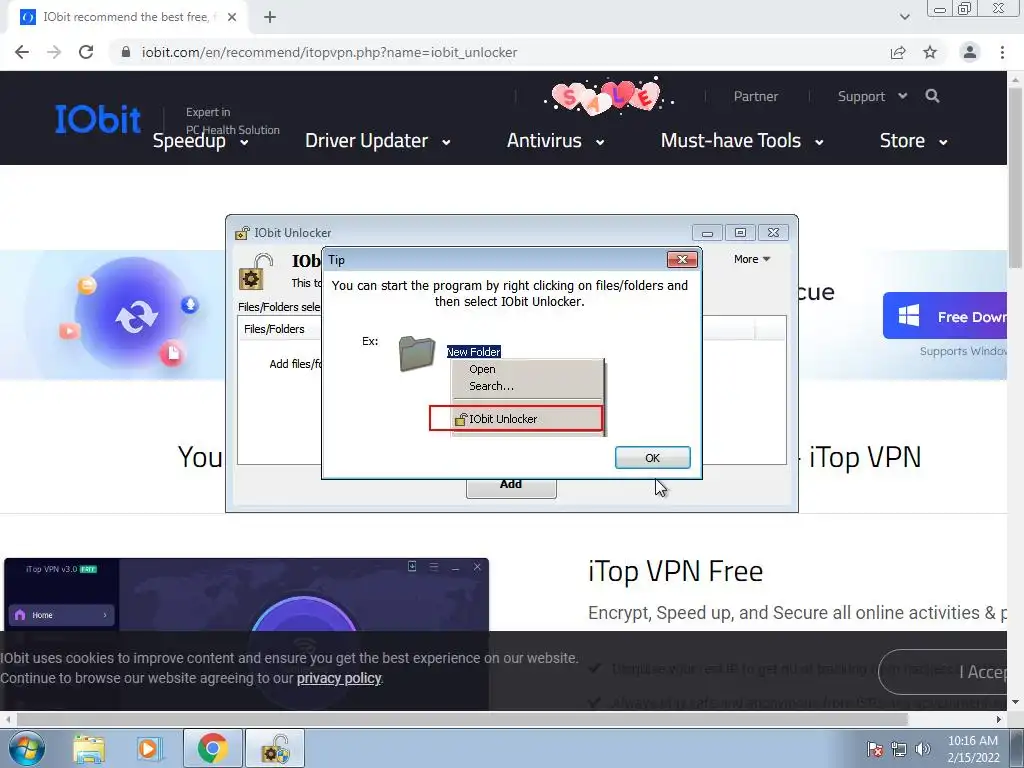Go forward in the browser
1024x768 pixels.
(x=54, y=52)
